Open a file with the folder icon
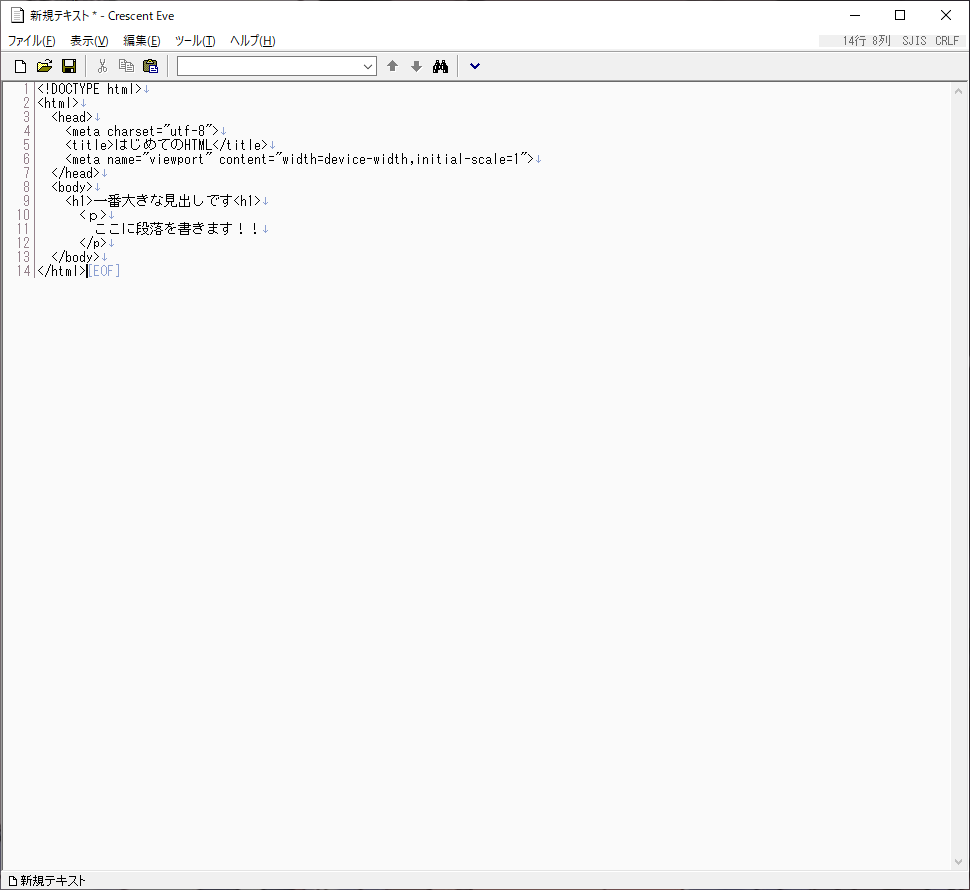 click(44, 66)
